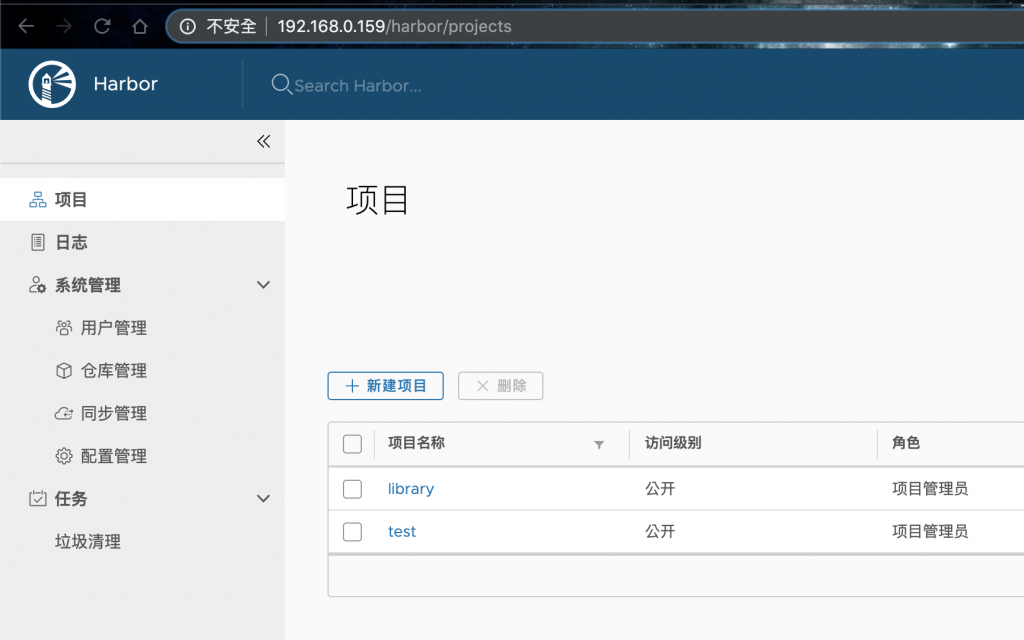This screenshot has width=1024, height=640.
Task: Open the test project link
Action: (402, 532)
